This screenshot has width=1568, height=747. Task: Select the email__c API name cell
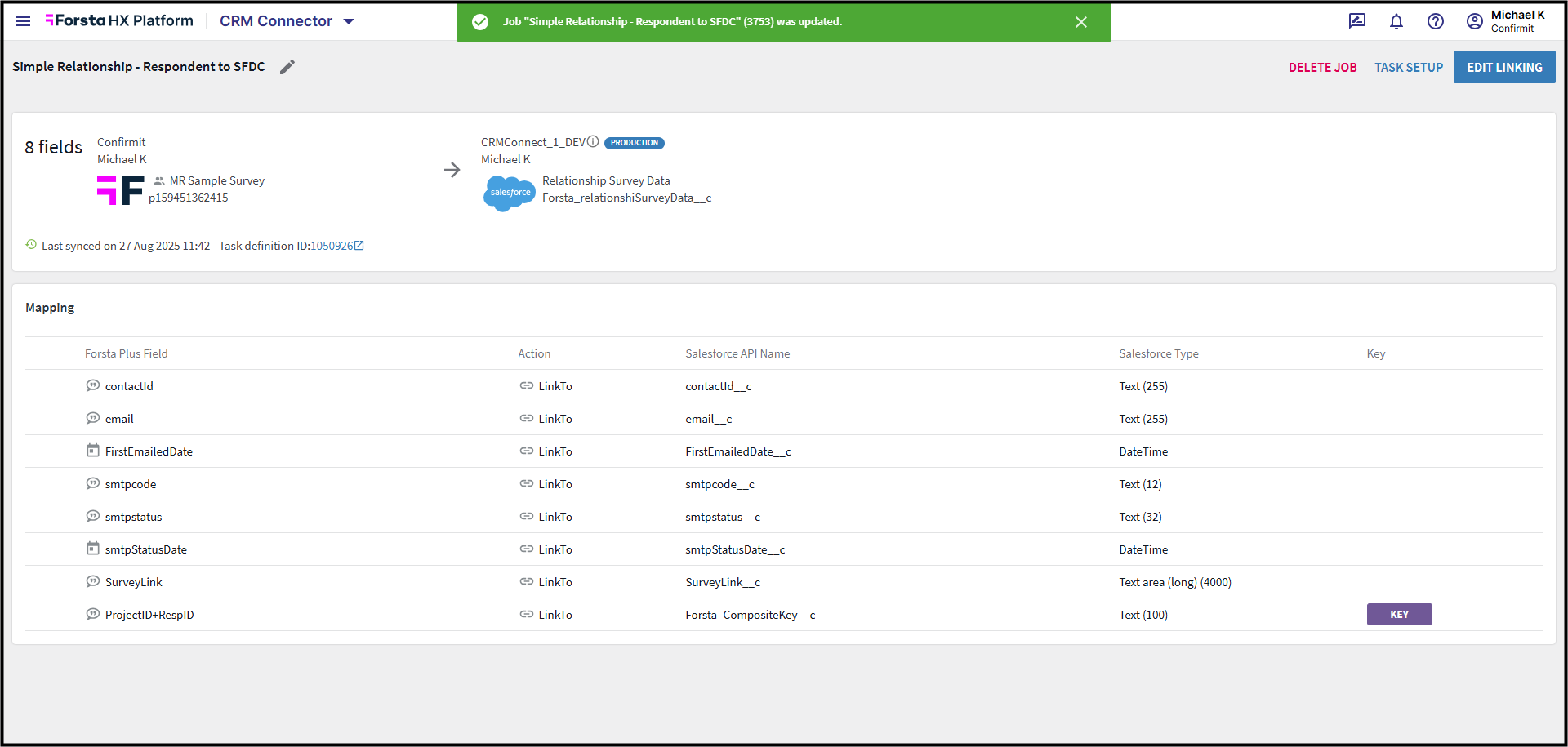tap(709, 419)
